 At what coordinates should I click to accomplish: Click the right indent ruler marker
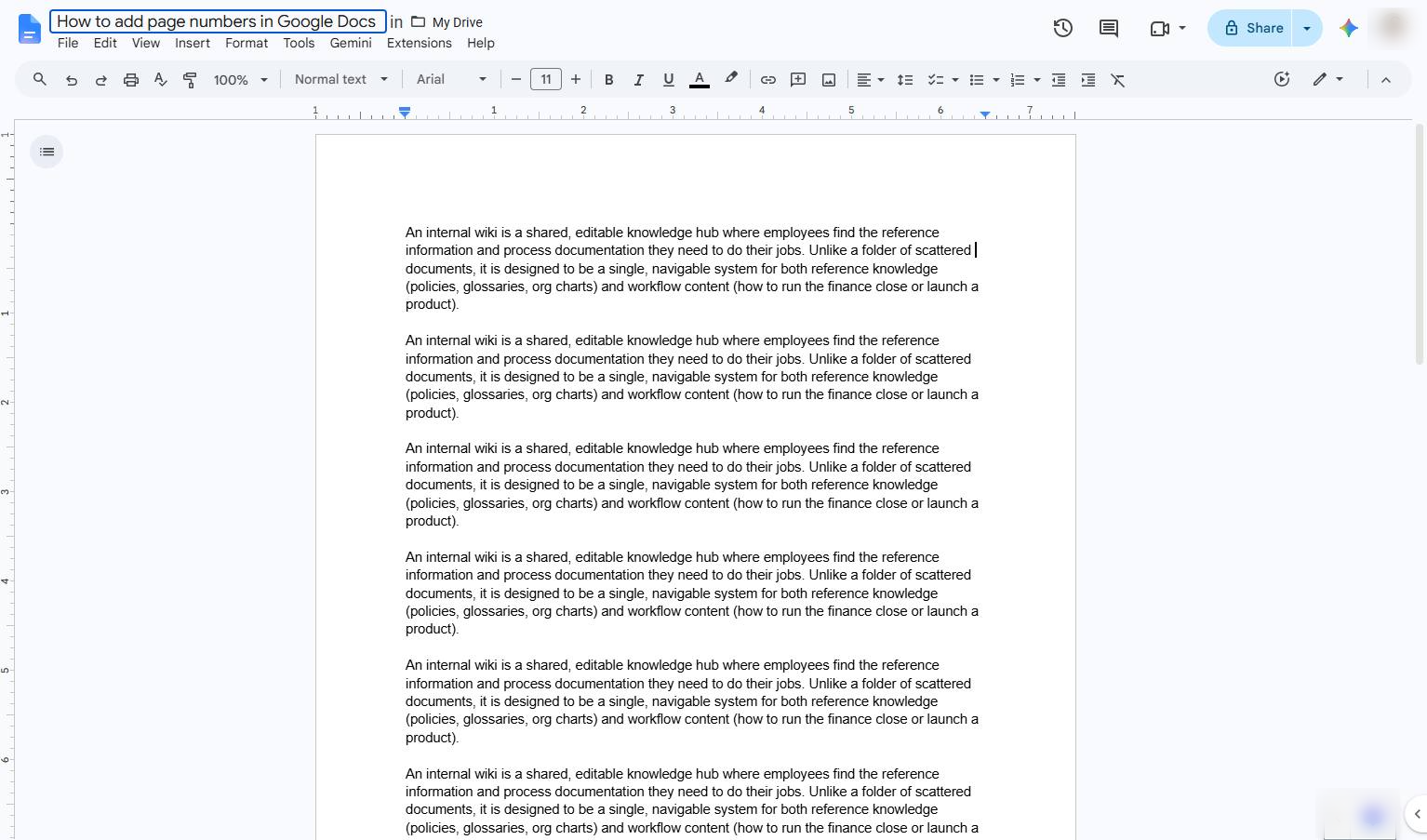(x=985, y=114)
